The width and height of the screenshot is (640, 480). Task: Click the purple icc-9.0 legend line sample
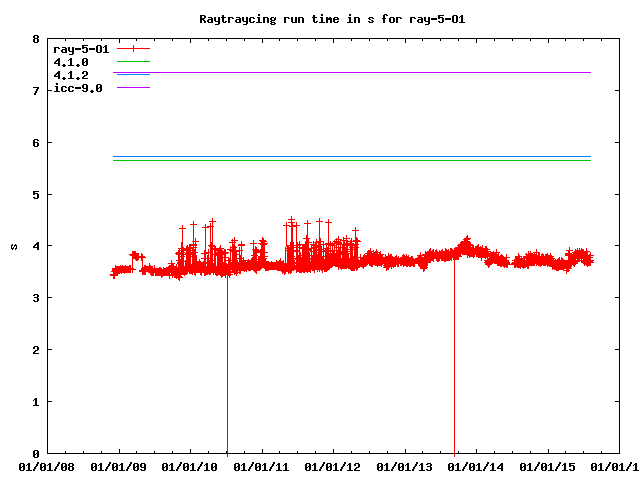(133, 88)
